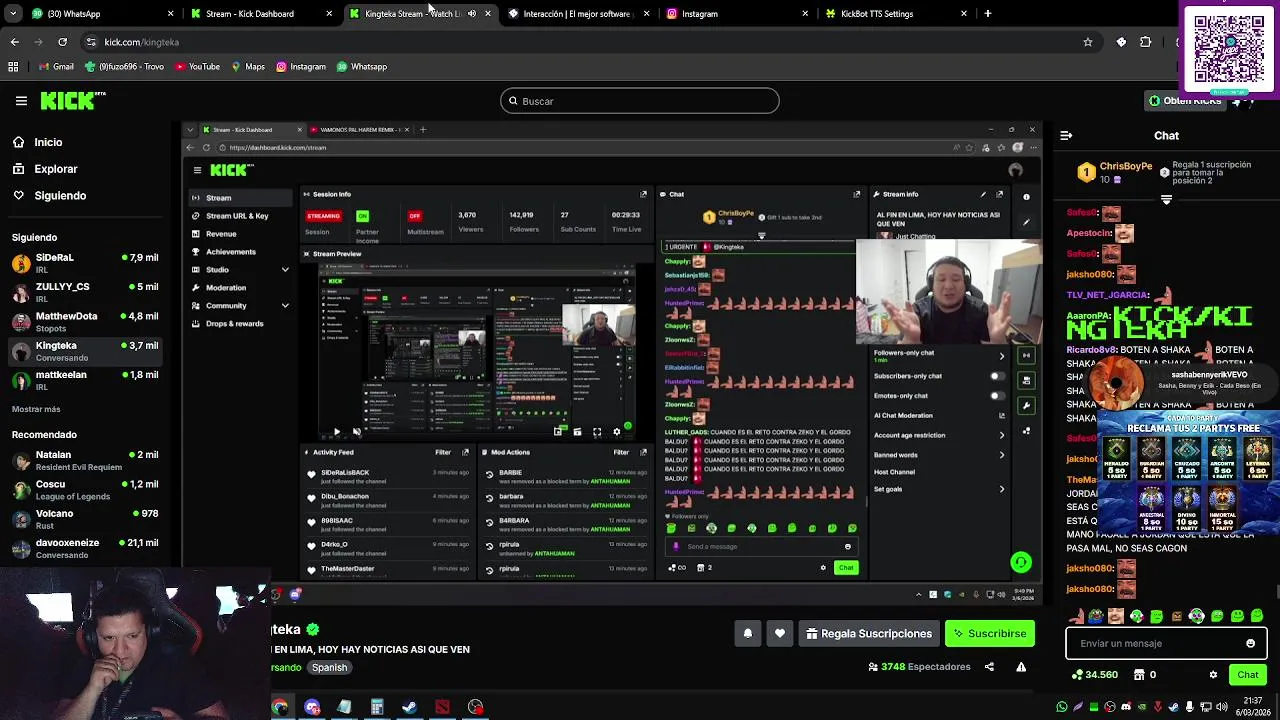Click the browser address bar URL
Screen dimensions: 1280x720
click(x=142, y=42)
